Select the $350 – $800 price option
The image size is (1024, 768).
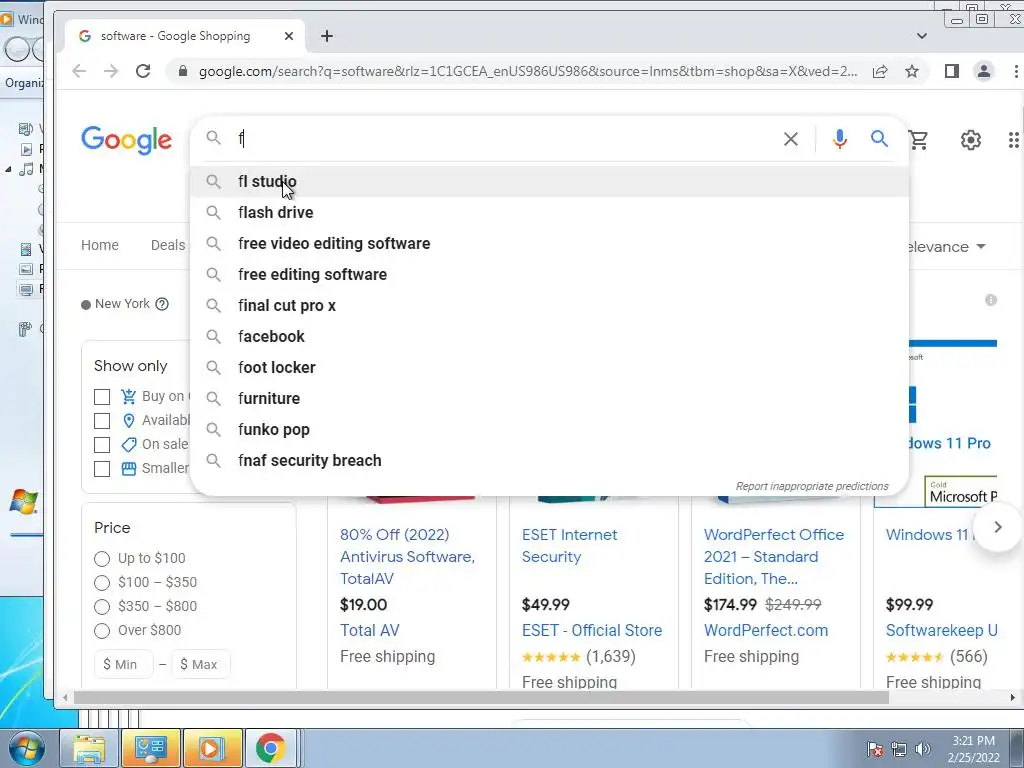[102, 607]
